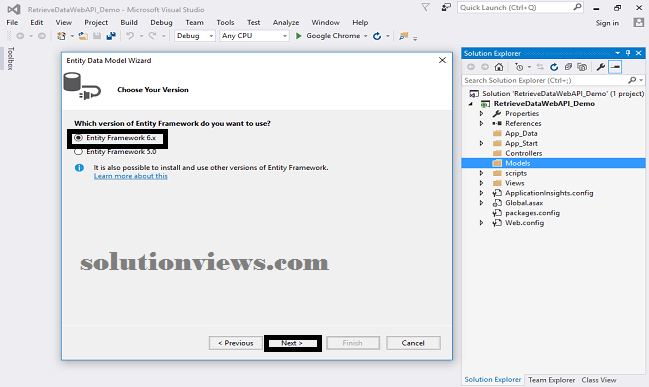This screenshot has height=387, width=649.
Task: Click the Save toolbar icon
Action: click(x=97, y=36)
